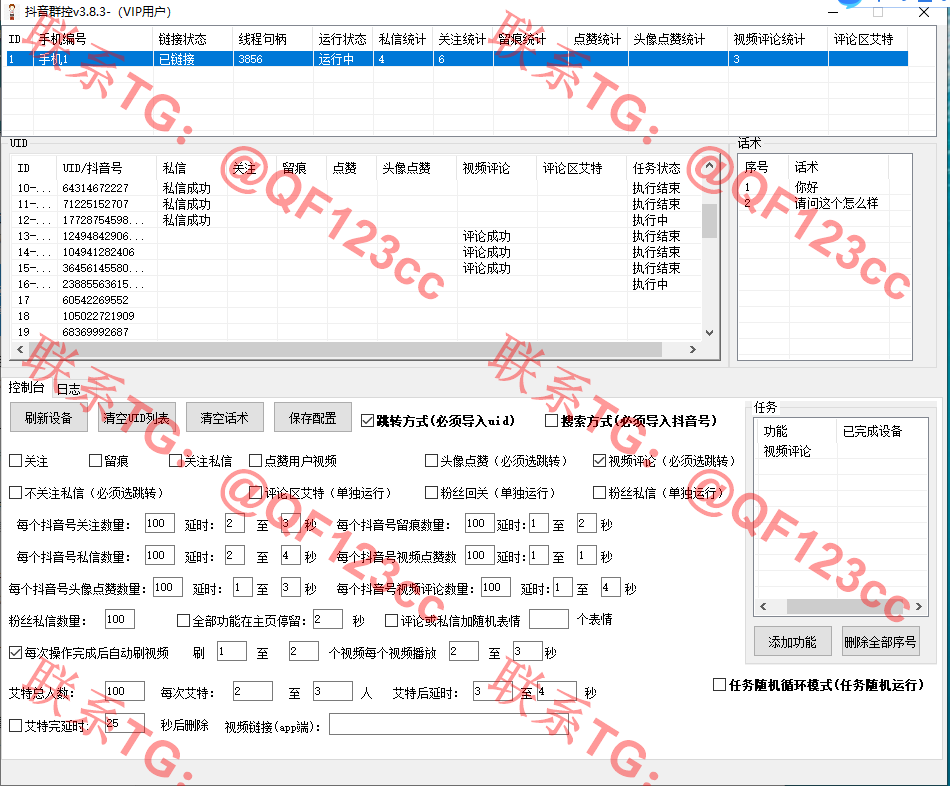Select 话术 row 请问这个怎么样
Image resolution: width=950 pixels, height=786 pixels.
coord(825,203)
